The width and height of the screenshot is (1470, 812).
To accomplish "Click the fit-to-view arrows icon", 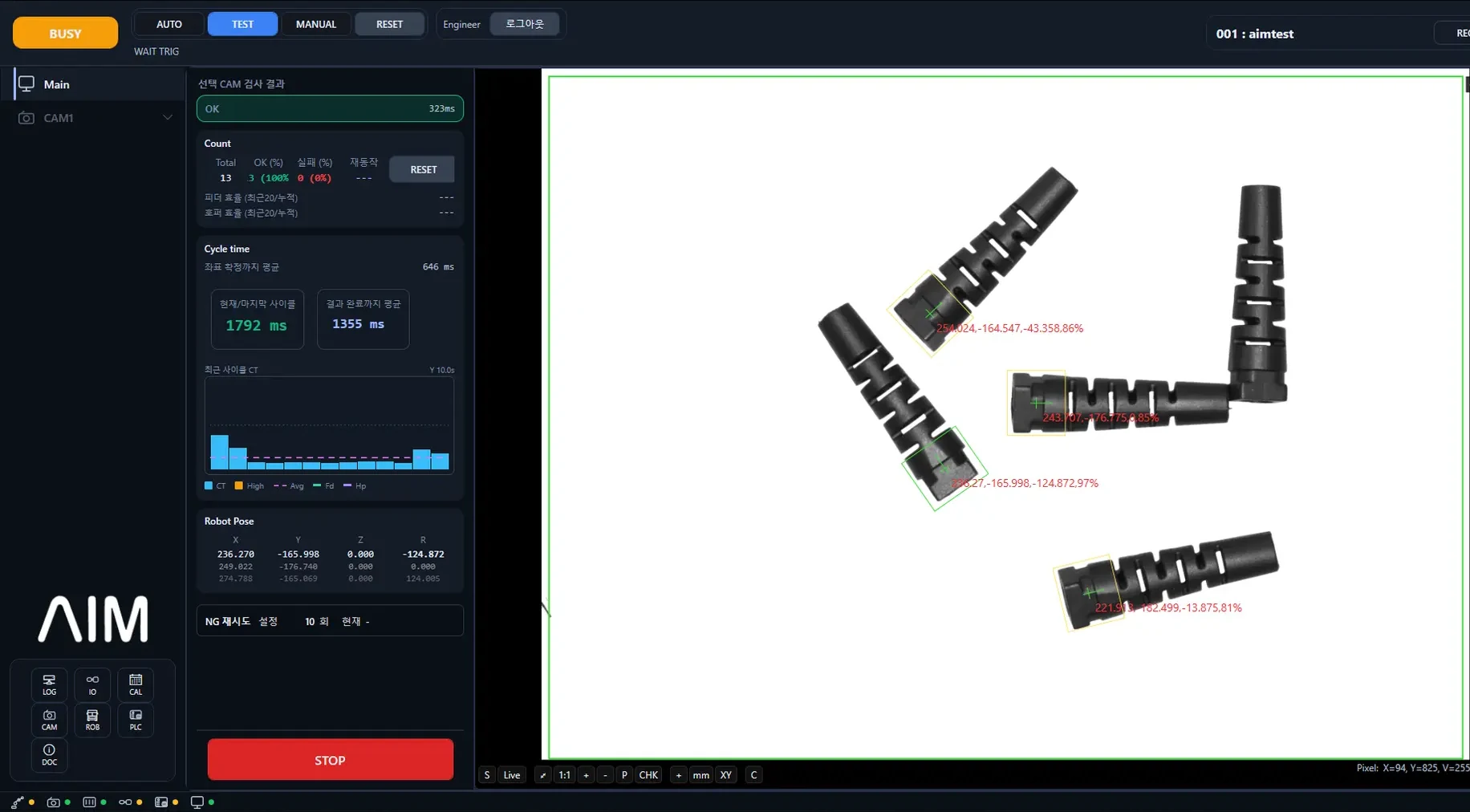I will point(542,775).
